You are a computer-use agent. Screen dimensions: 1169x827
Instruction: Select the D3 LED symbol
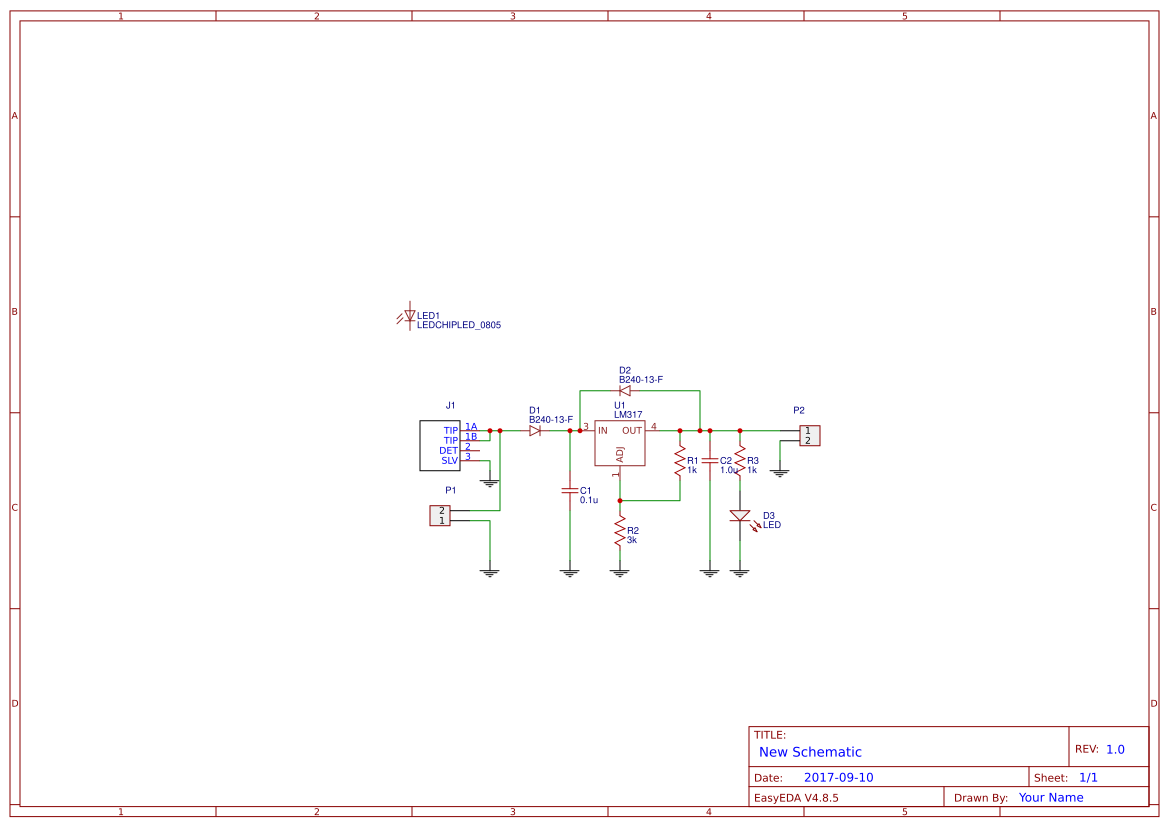pyautogui.click(x=740, y=517)
